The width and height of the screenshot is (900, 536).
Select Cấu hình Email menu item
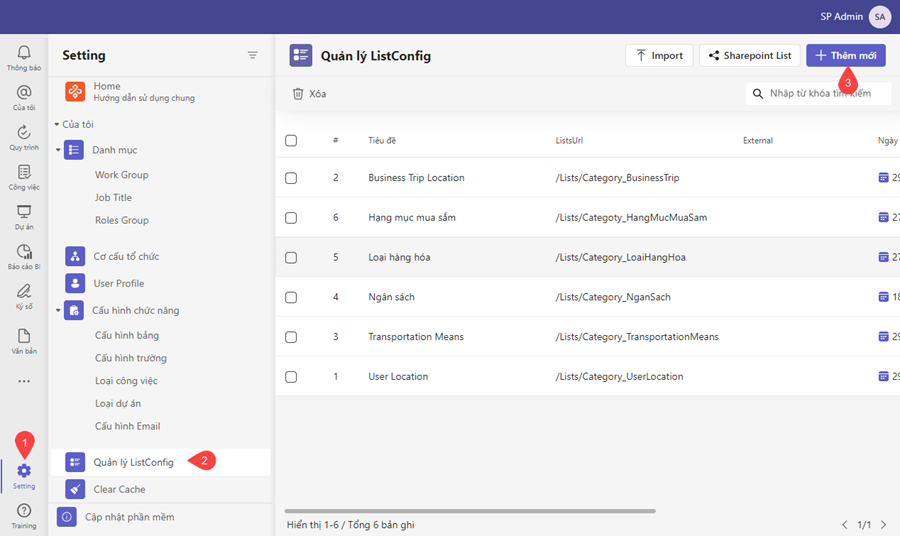coord(127,426)
